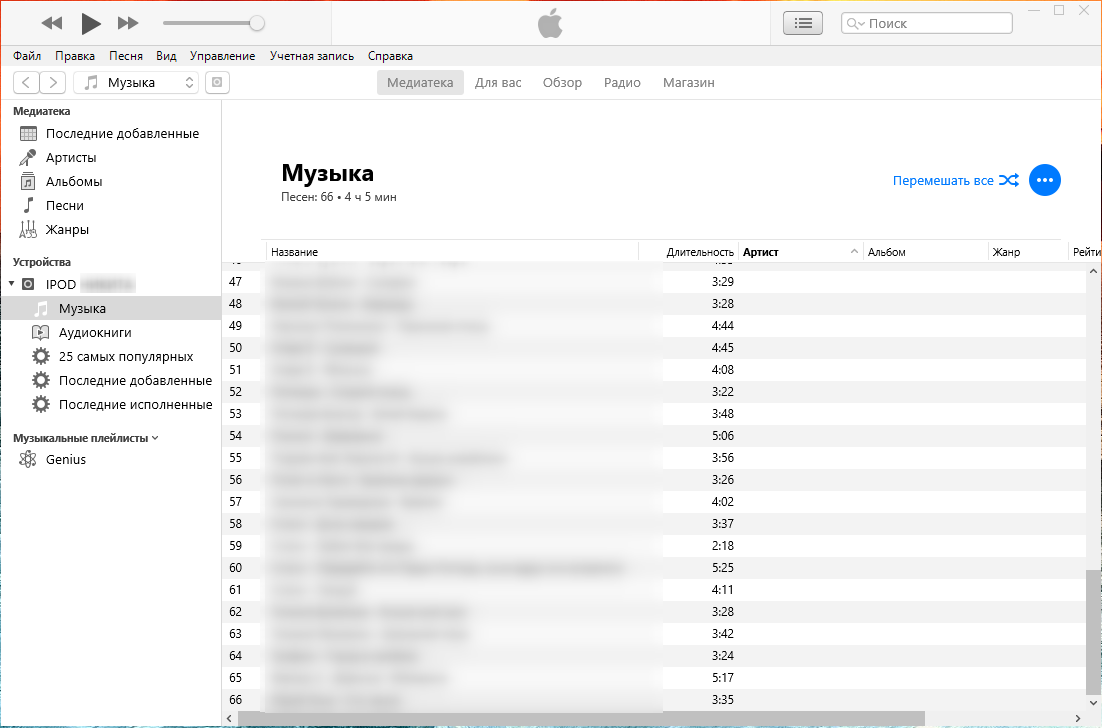
Task: Open the Файл menu
Action: (27, 56)
